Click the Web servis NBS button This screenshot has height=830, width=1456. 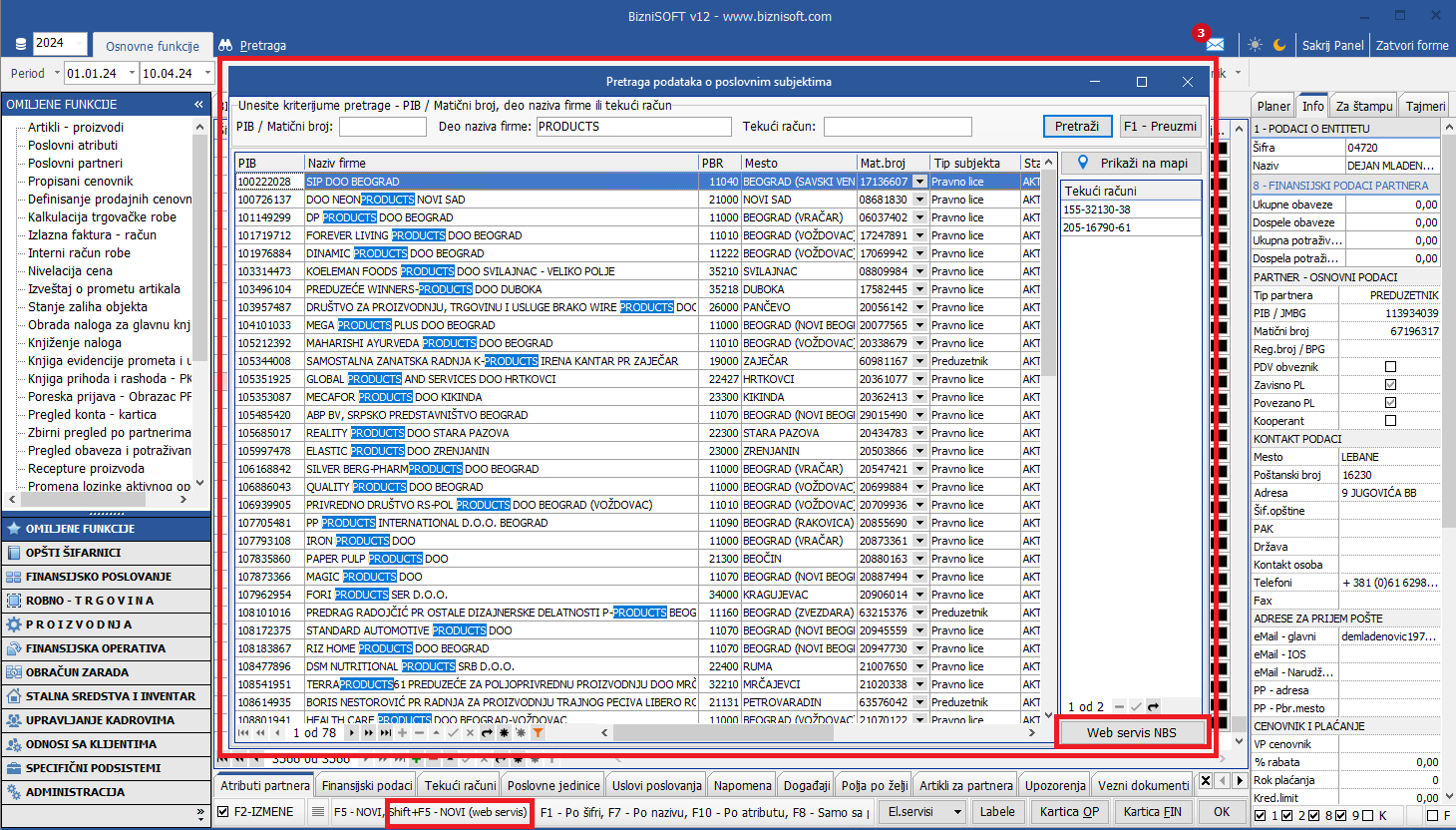pos(1131,732)
